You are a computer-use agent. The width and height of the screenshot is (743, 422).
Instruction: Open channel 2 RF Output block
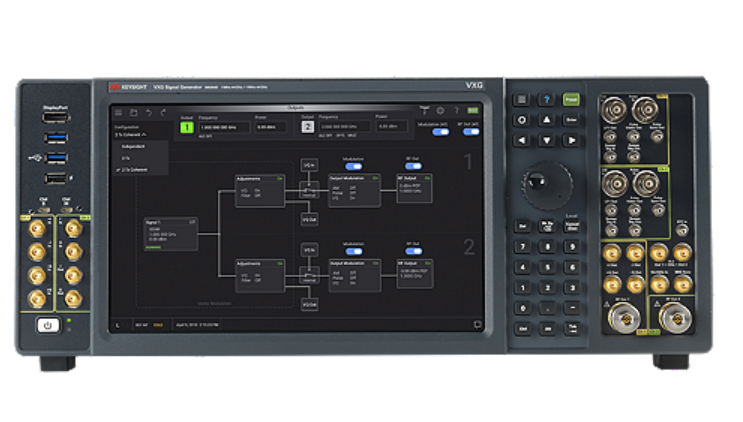[x=415, y=273]
